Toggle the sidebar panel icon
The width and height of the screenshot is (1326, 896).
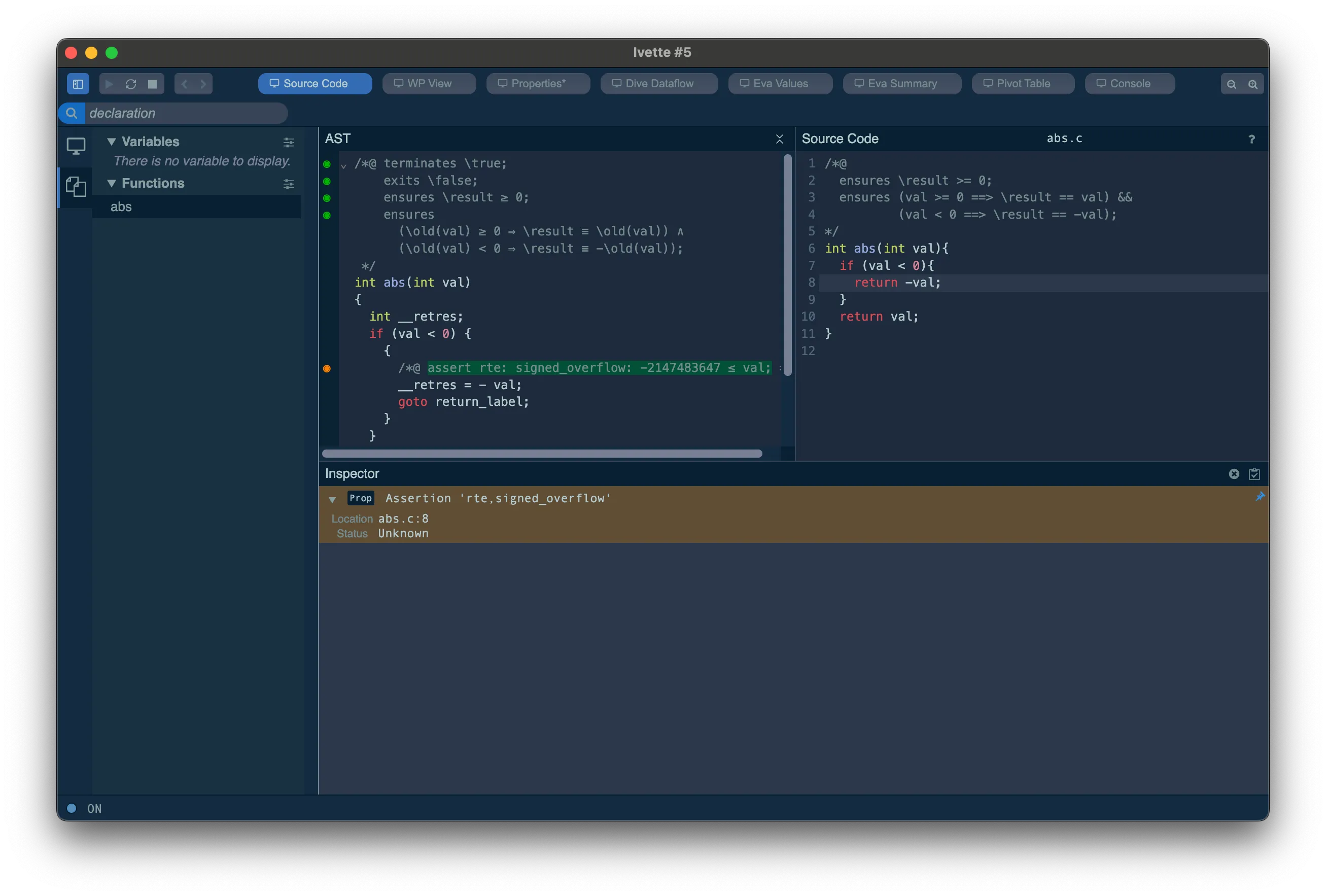78,84
